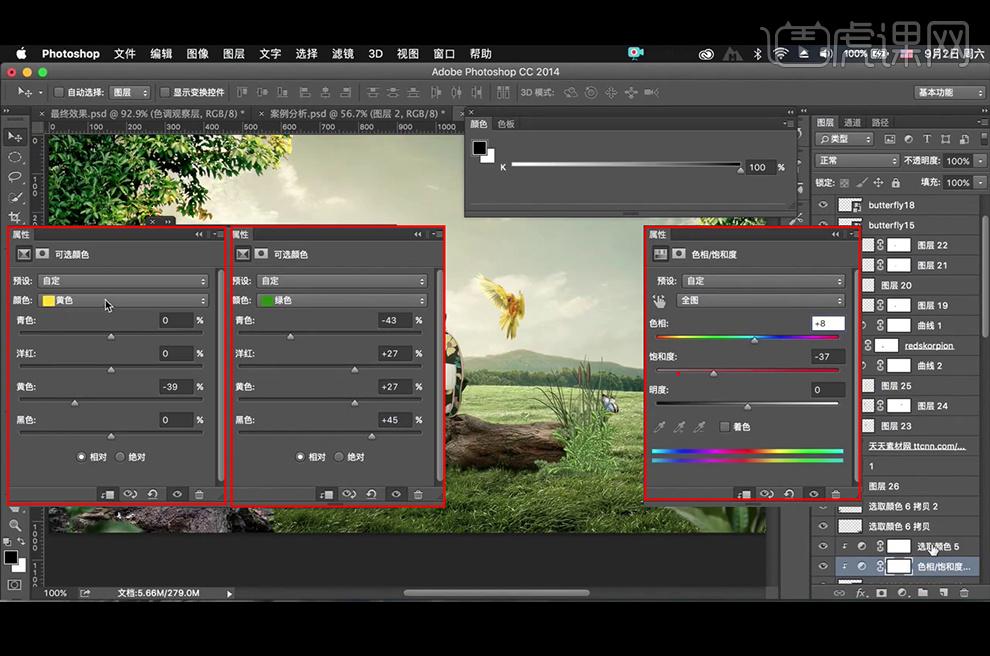
Task: Open the Essentials workspace dropdown
Action: pyautogui.click(x=949, y=92)
